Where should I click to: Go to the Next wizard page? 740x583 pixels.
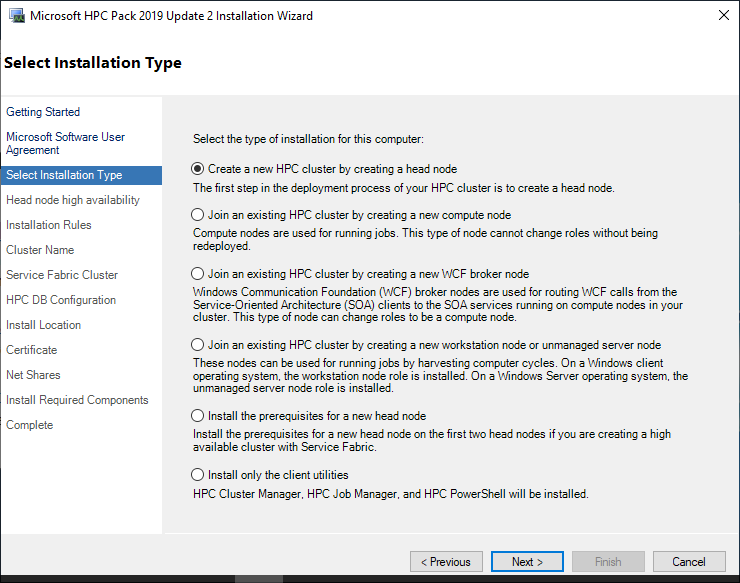[527, 562]
